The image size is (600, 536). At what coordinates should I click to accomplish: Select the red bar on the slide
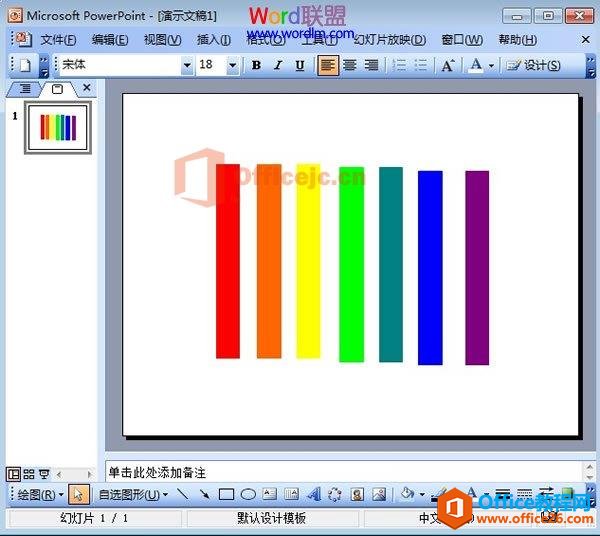228,261
